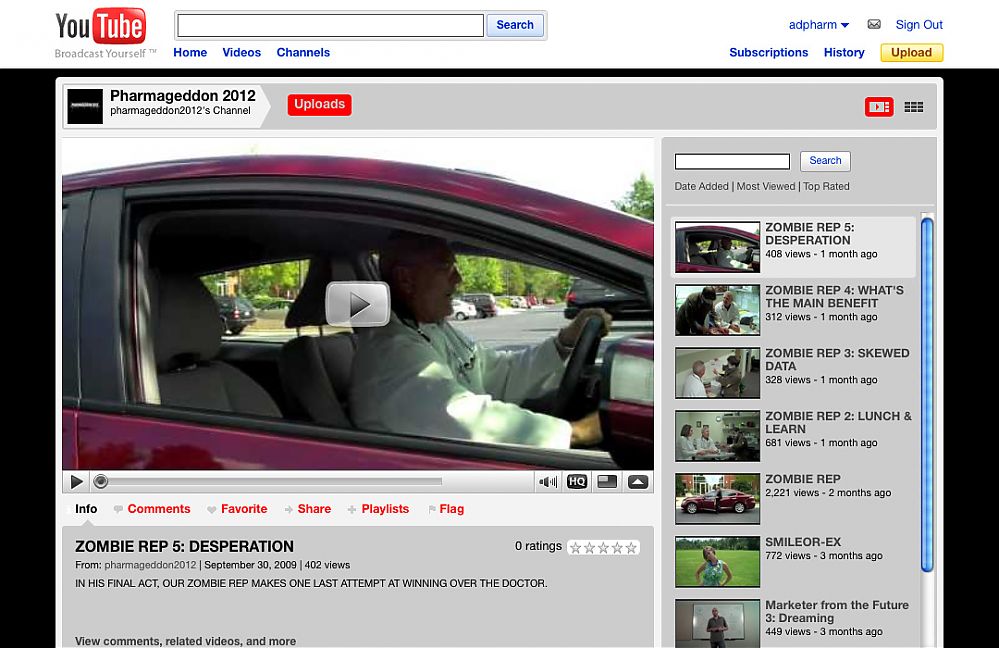Image resolution: width=999 pixels, height=648 pixels.
Task: Mute the video using the speaker icon
Action: point(548,482)
